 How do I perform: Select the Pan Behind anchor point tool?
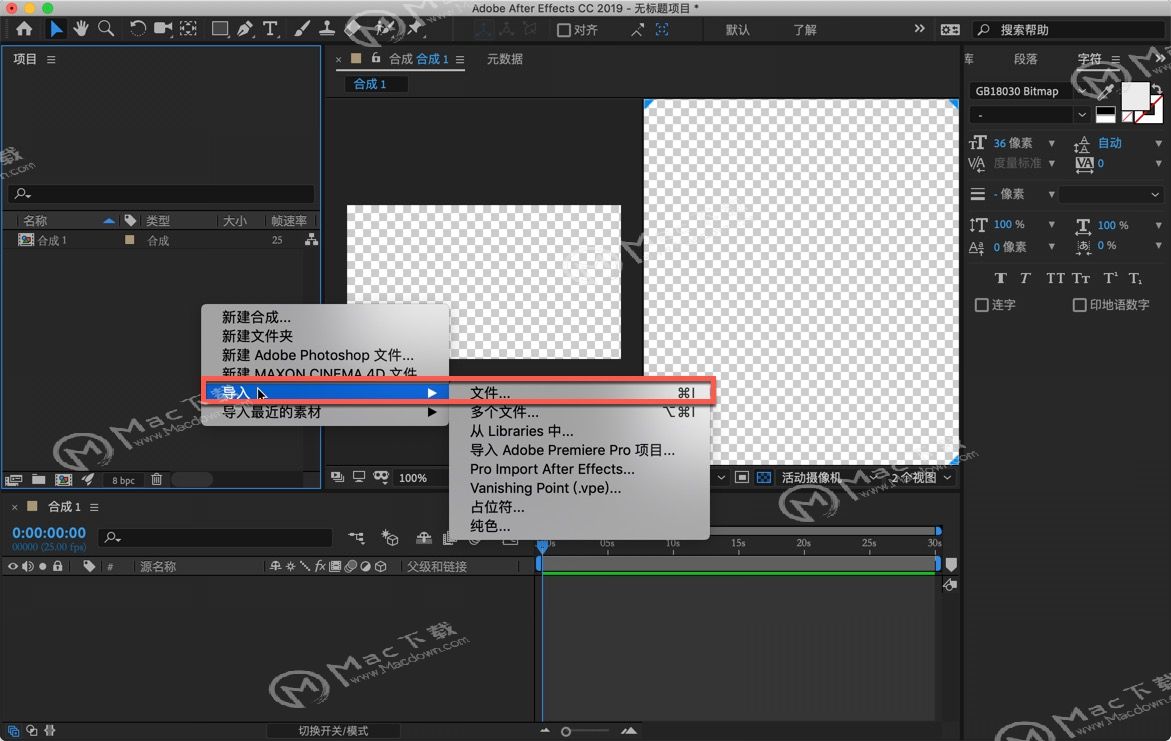tap(189, 29)
